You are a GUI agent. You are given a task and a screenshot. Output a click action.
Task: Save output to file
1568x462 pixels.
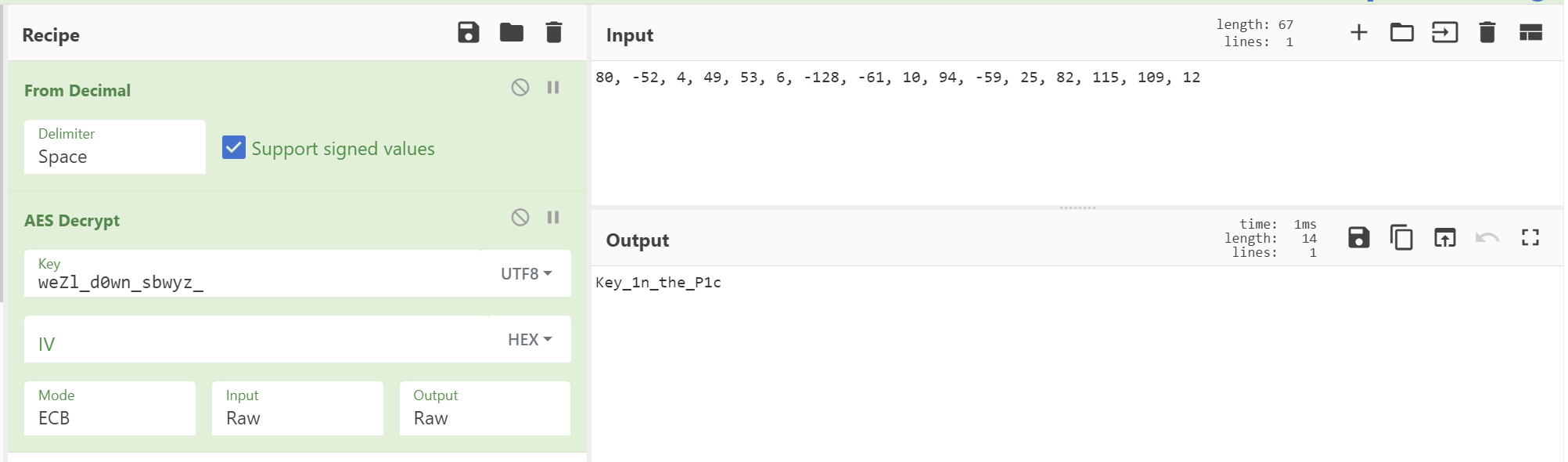click(1359, 237)
